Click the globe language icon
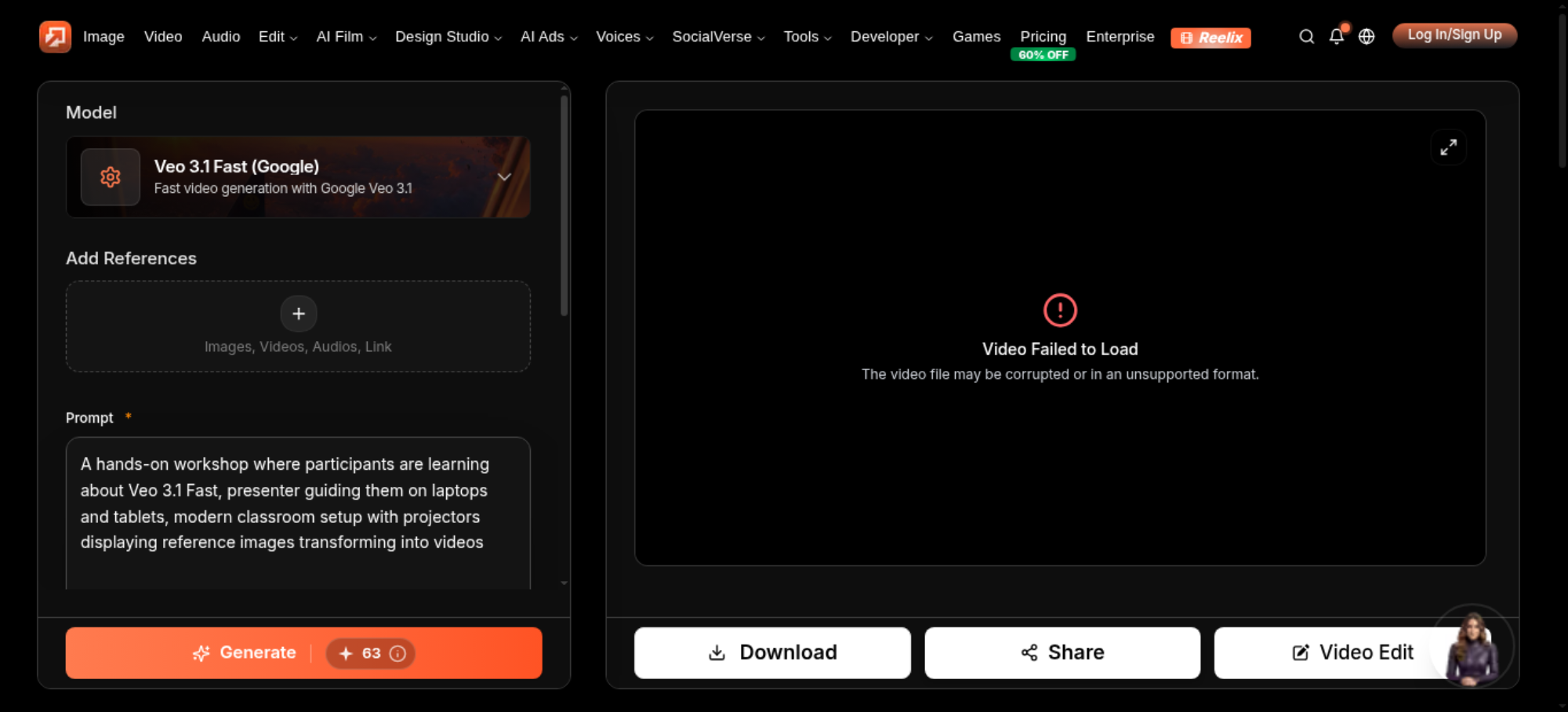Viewport: 1568px width, 712px height. pyautogui.click(x=1367, y=37)
